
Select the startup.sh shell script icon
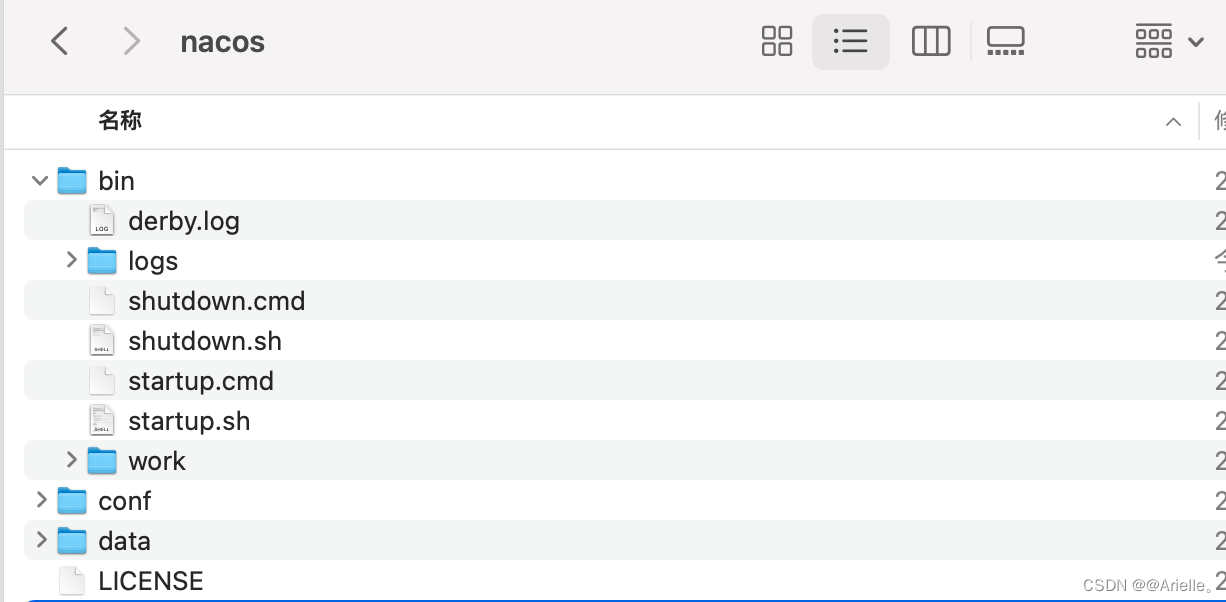tap(101, 421)
